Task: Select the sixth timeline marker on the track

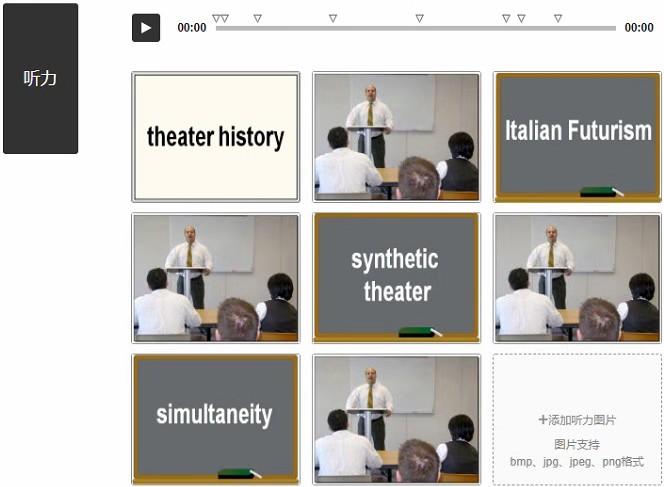Action: tap(506, 18)
